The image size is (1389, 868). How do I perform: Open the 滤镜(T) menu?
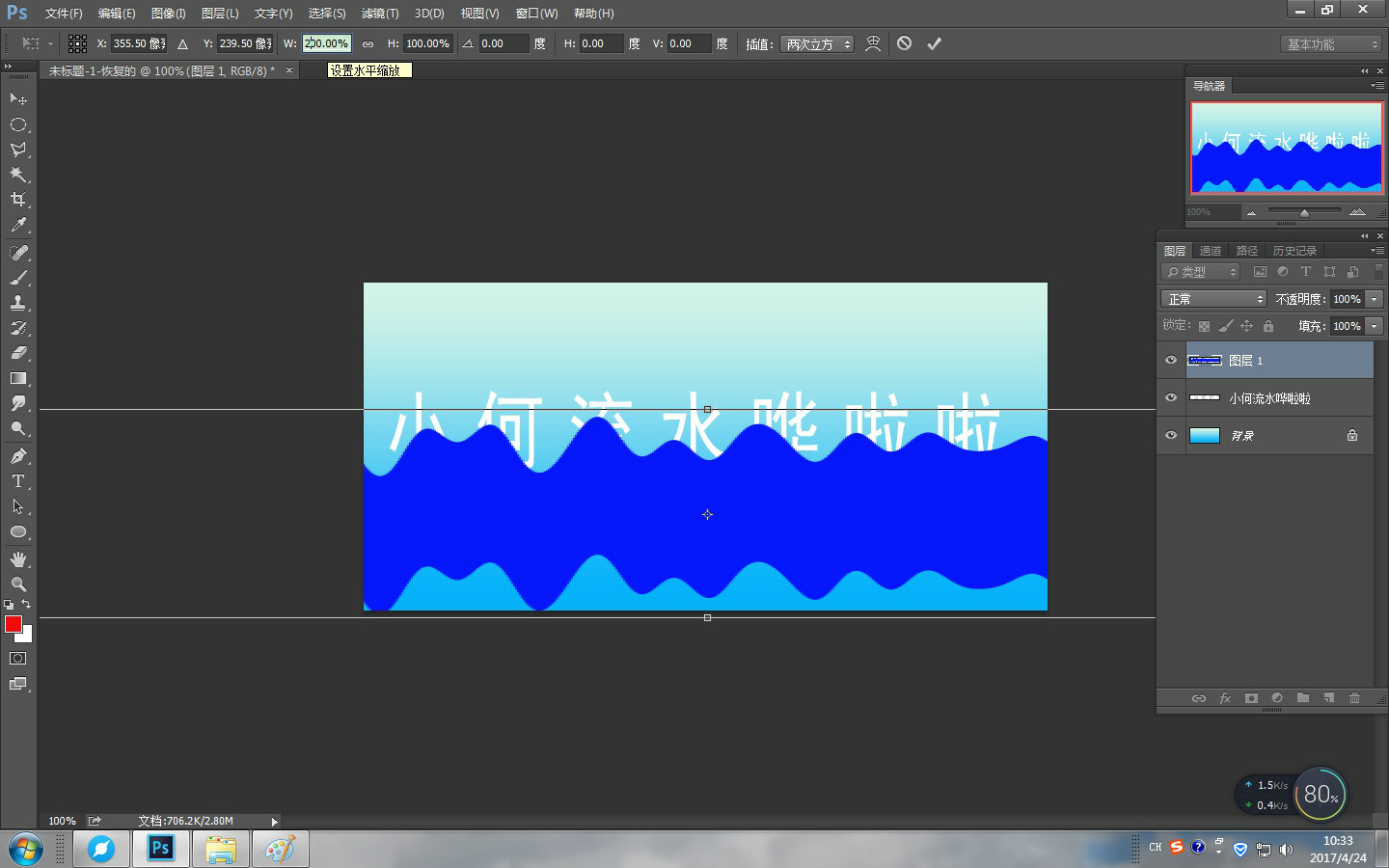(379, 14)
